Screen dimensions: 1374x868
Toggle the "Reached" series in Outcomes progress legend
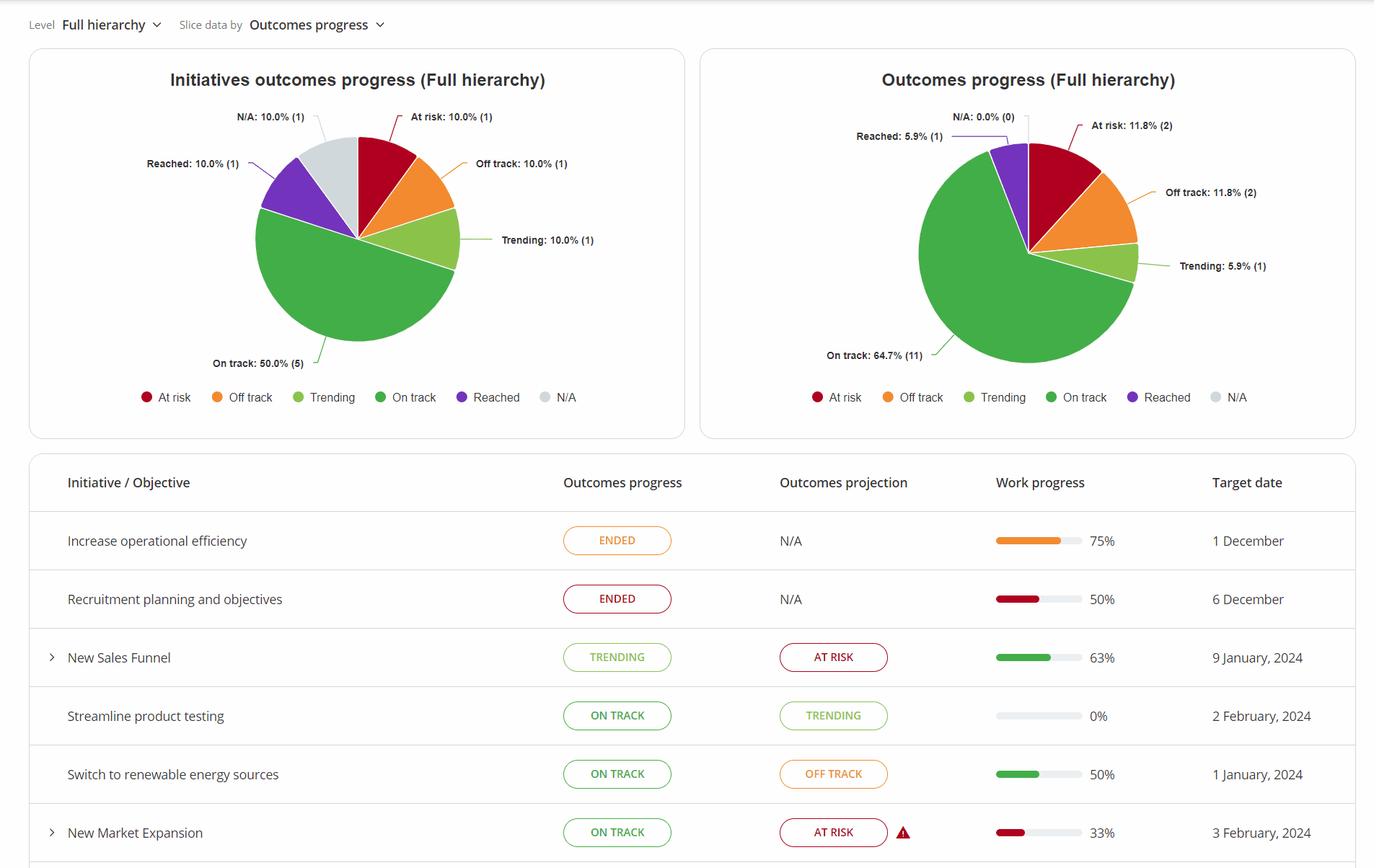coord(1132,397)
